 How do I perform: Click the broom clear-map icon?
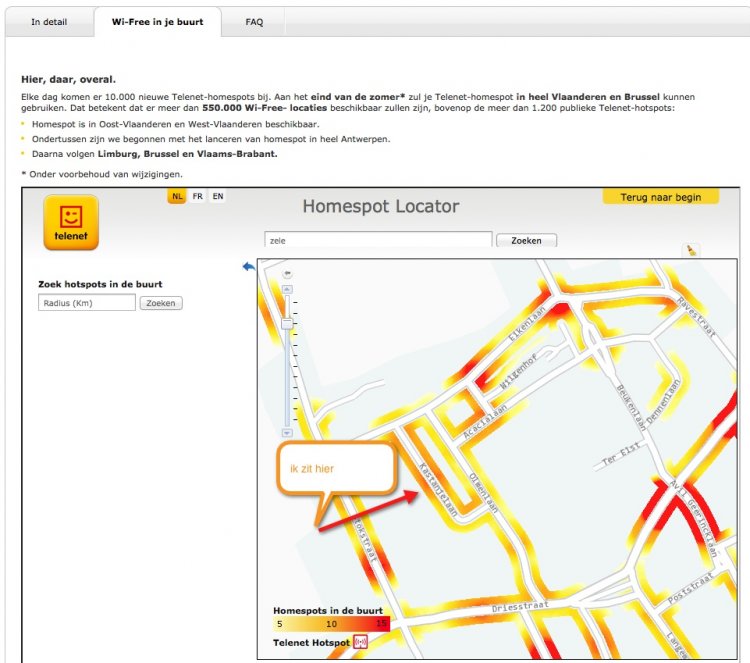(x=691, y=250)
